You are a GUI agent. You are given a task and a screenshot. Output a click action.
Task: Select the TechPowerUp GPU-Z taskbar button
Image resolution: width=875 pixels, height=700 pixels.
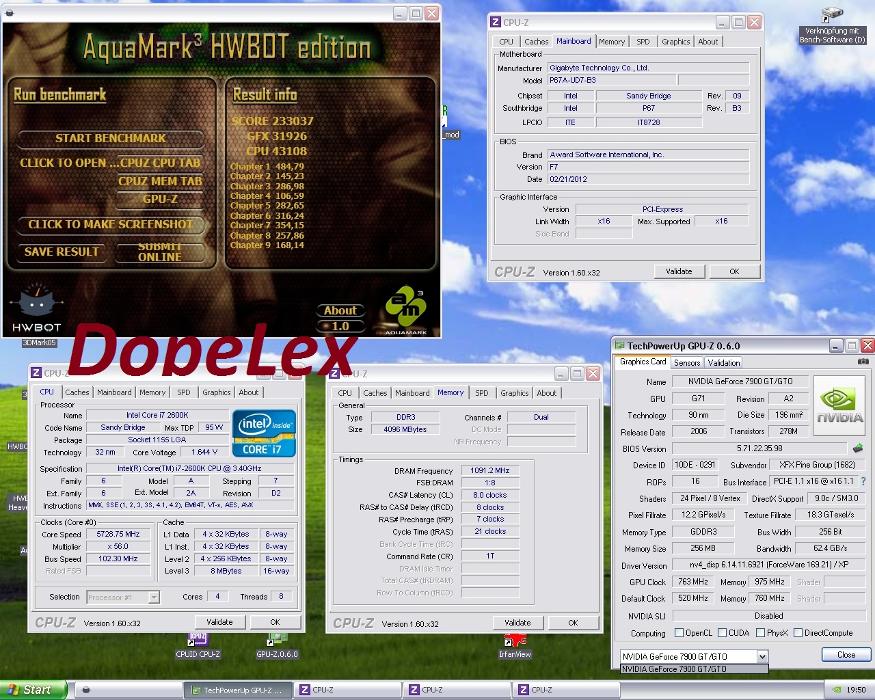point(238,690)
